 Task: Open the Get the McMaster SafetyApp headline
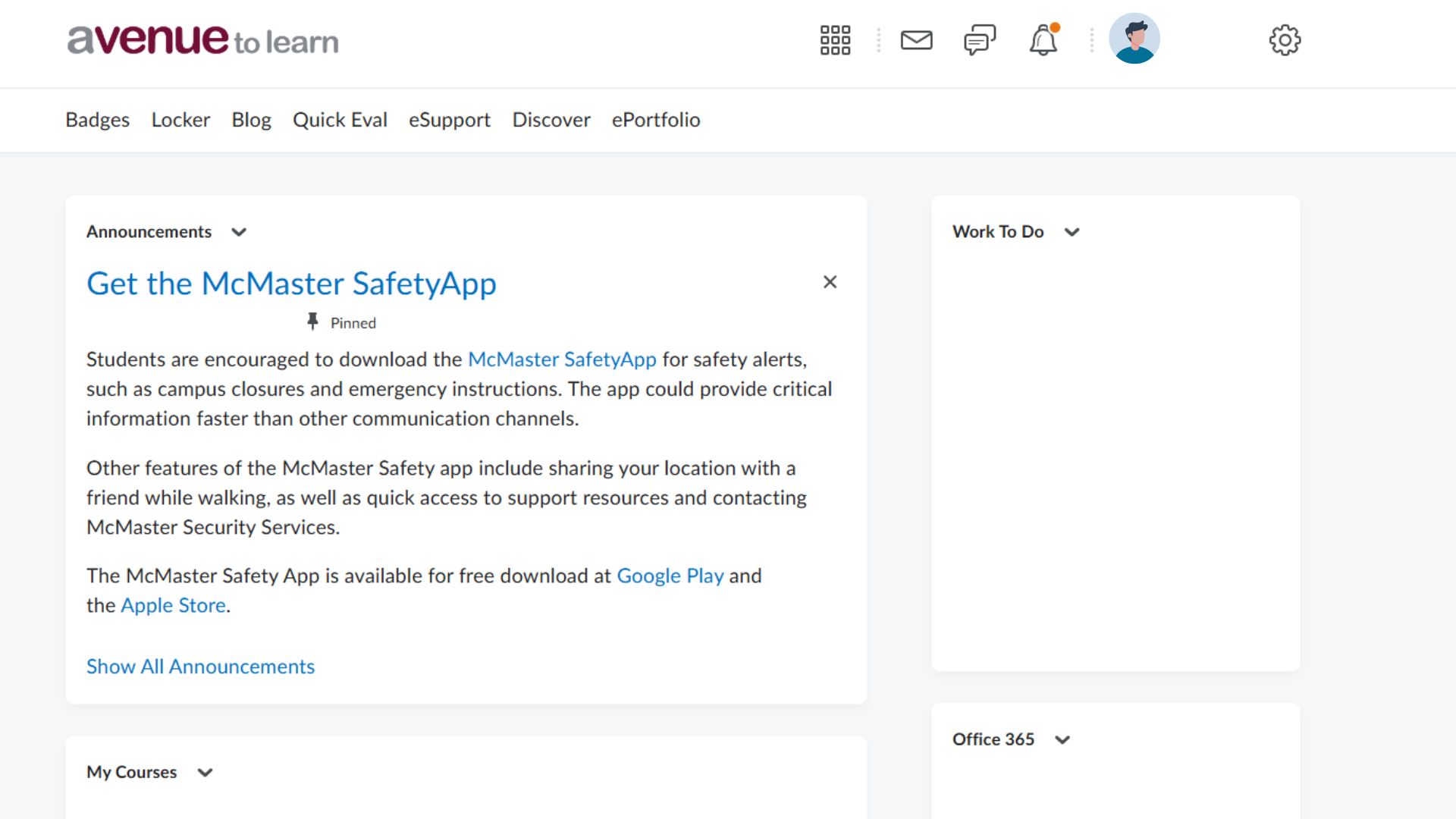(x=291, y=284)
